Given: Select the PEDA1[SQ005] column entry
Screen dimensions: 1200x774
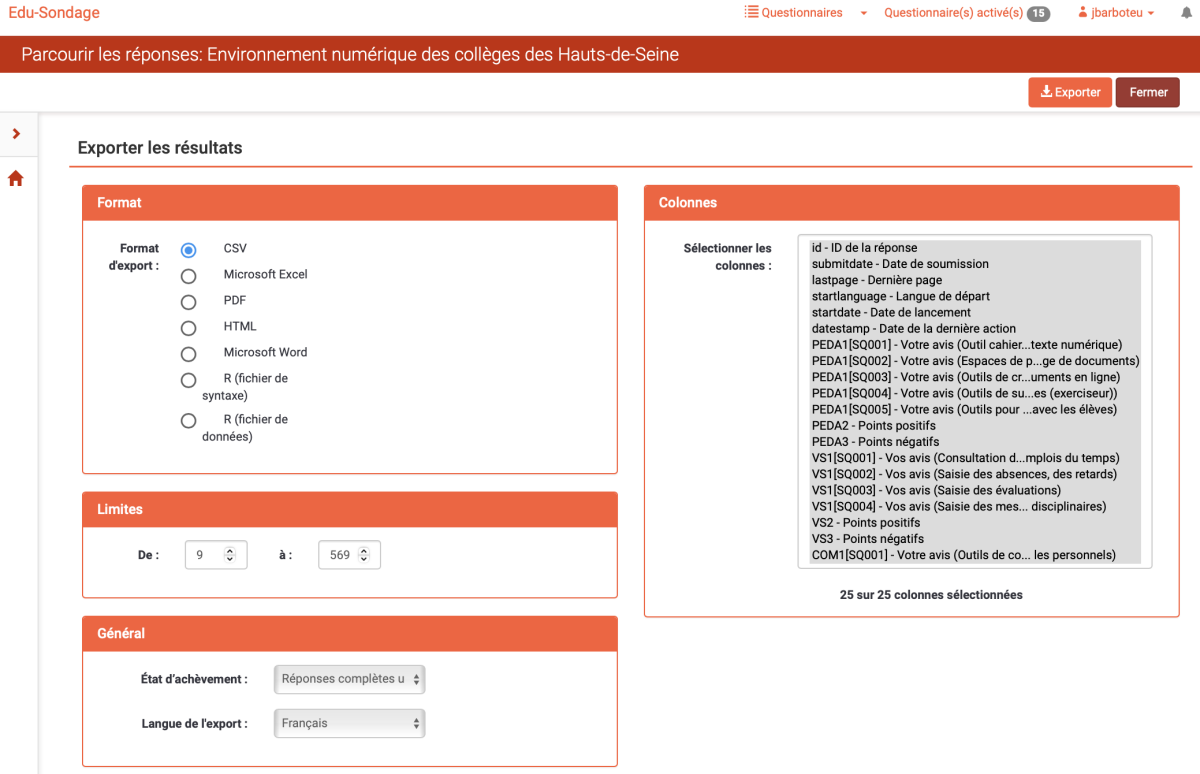Looking at the screenshot, I should coord(975,409).
